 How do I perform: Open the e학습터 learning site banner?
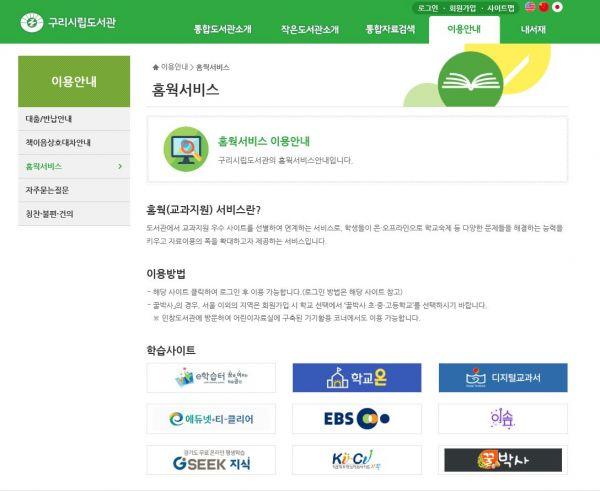coord(211,378)
